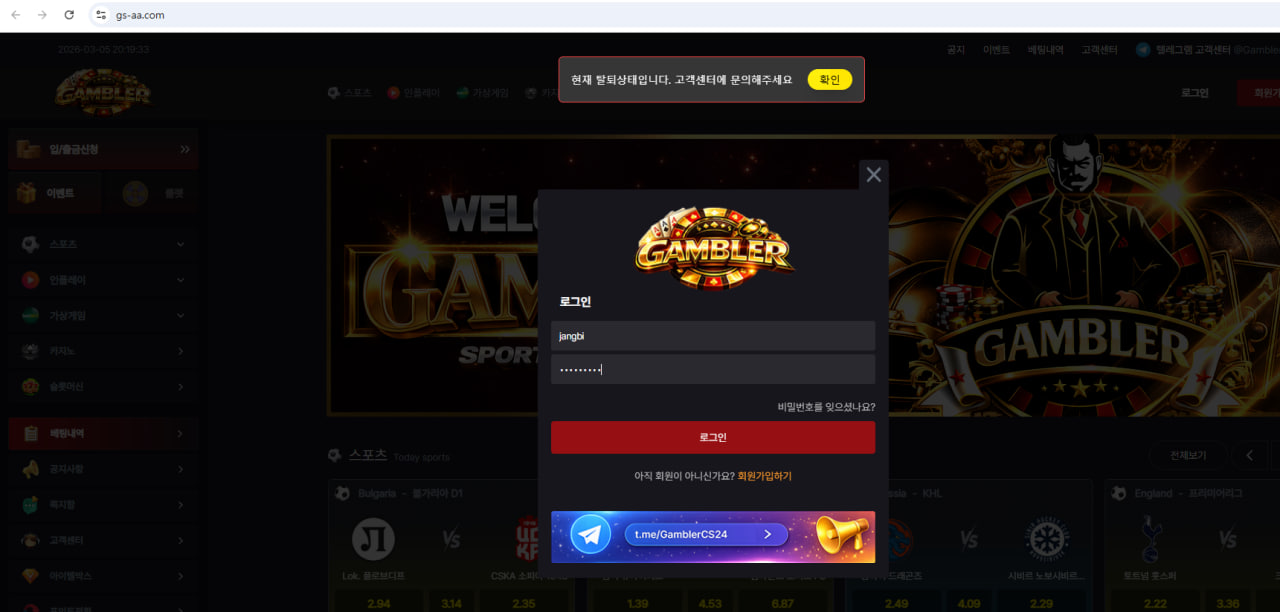Image resolution: width=1280 pixels, height=612 pixels.
Task: Click the 이벤트 gift box icon
Action: [26, 193]
